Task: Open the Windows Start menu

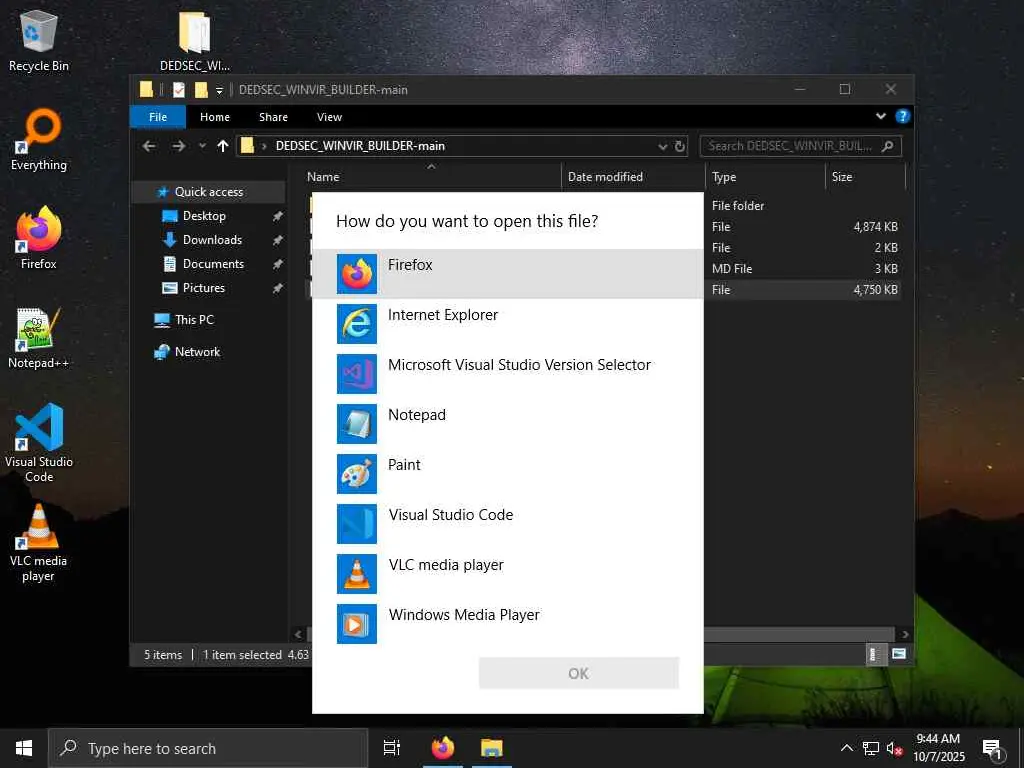Action: (24, 748)
